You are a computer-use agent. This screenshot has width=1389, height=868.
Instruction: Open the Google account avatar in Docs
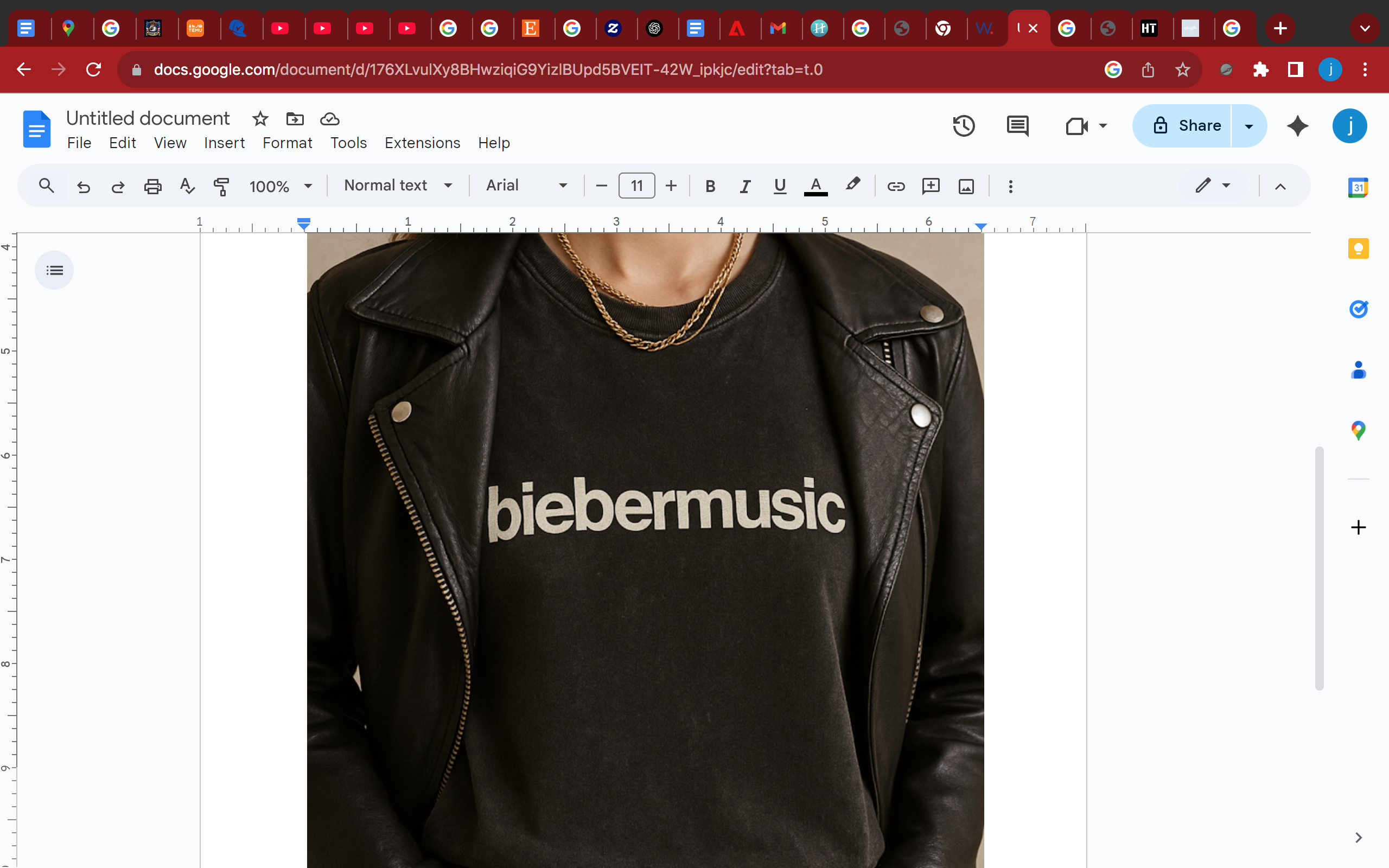(1349, 126)
